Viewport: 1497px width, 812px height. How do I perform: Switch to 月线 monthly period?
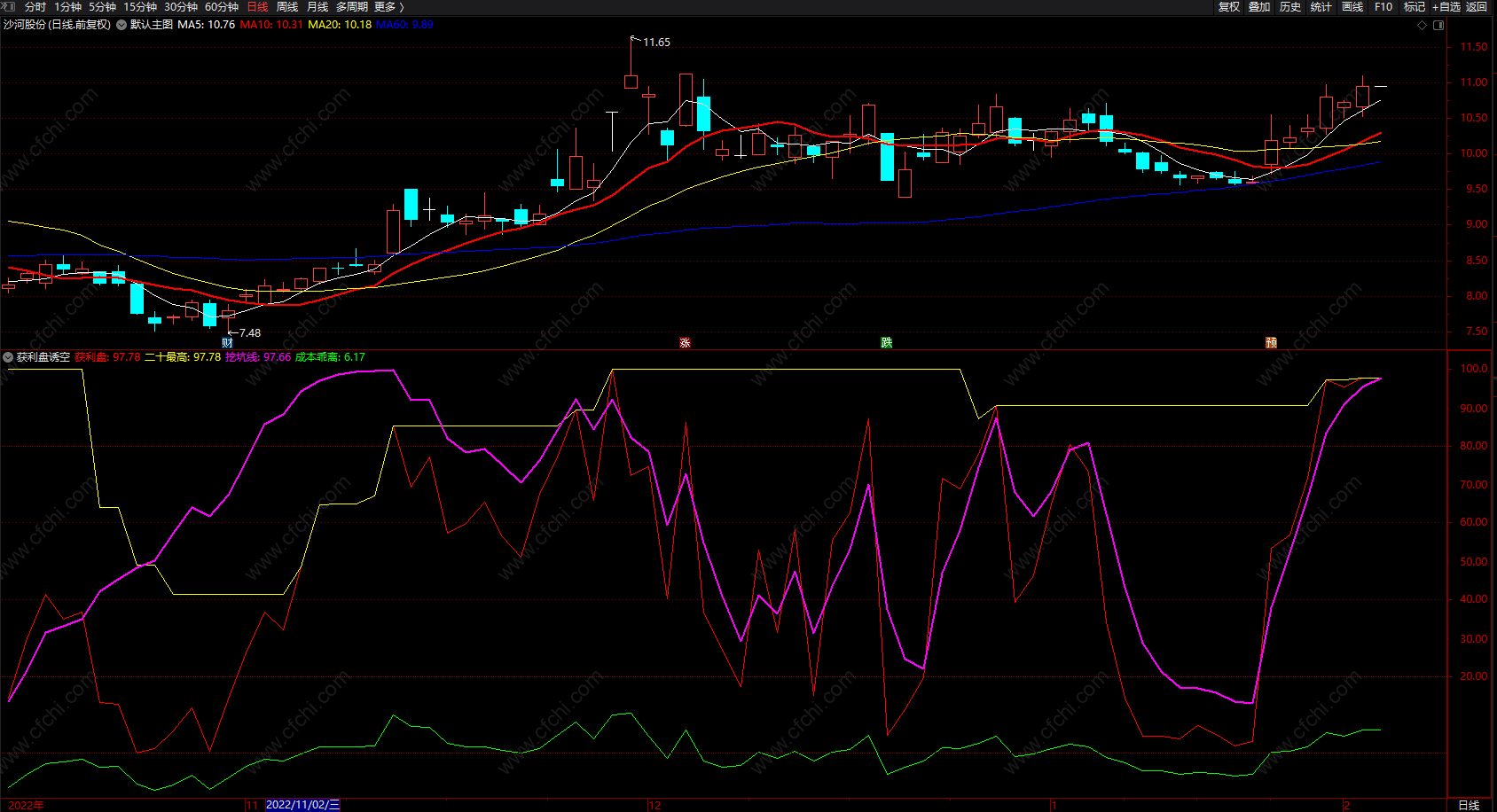(x=317, y=7)
